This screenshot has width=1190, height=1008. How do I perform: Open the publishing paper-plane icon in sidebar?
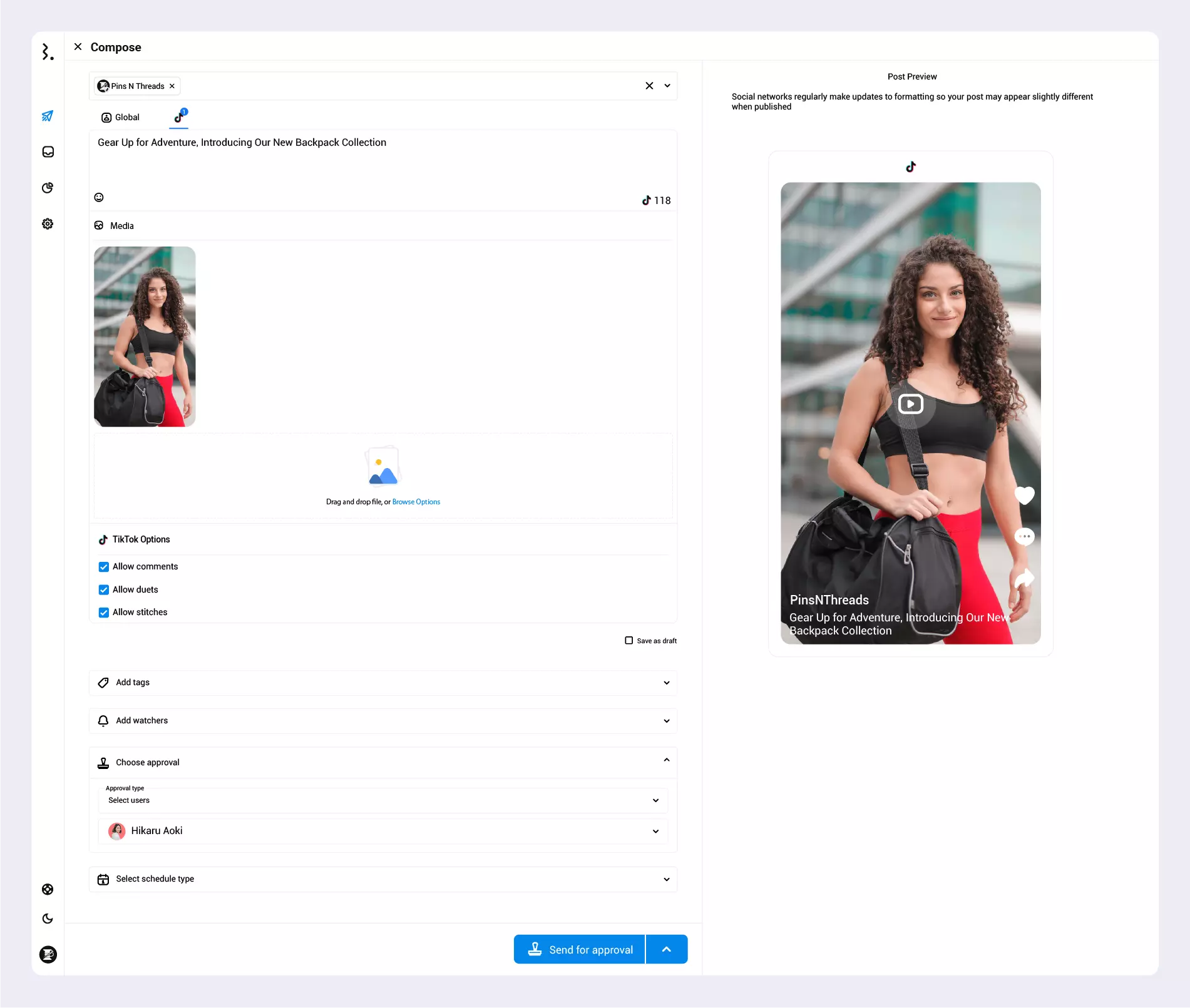click(x=48, y=116)
